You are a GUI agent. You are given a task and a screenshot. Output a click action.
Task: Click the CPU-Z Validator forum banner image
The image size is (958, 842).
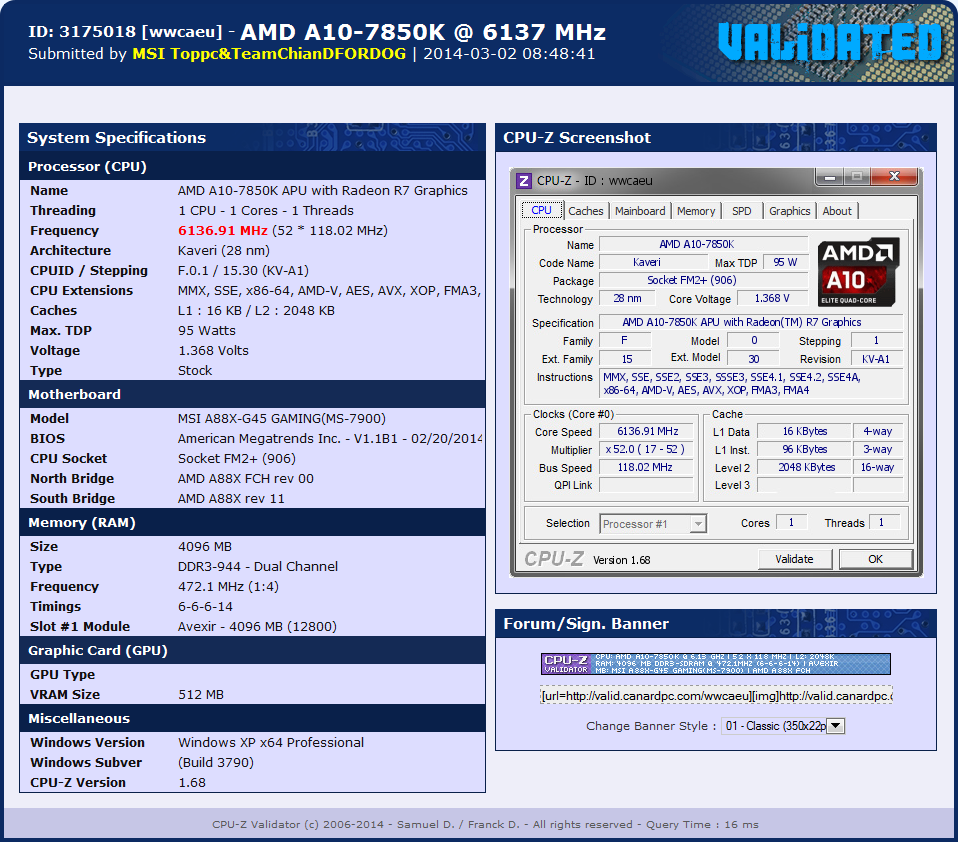click(715, 664)
